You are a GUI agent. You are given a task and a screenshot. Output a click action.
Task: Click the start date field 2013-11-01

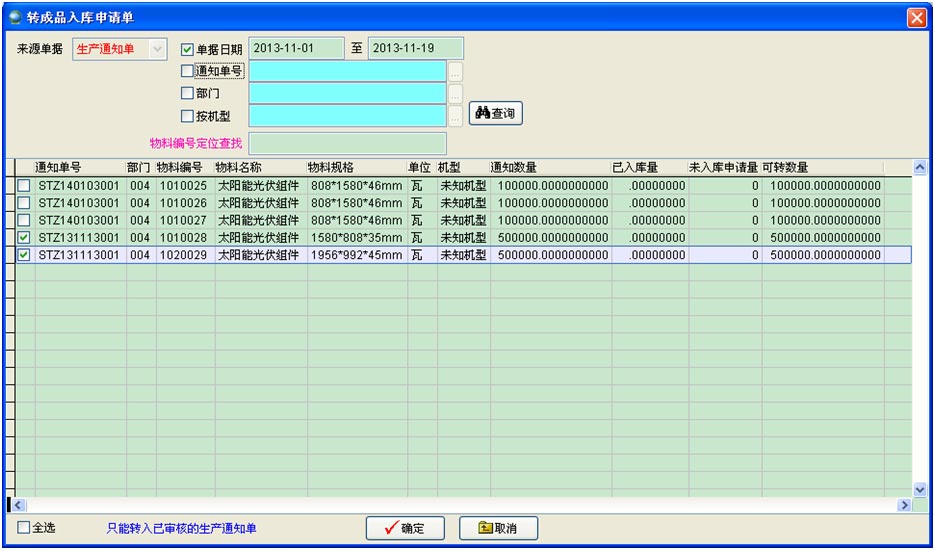295,48
